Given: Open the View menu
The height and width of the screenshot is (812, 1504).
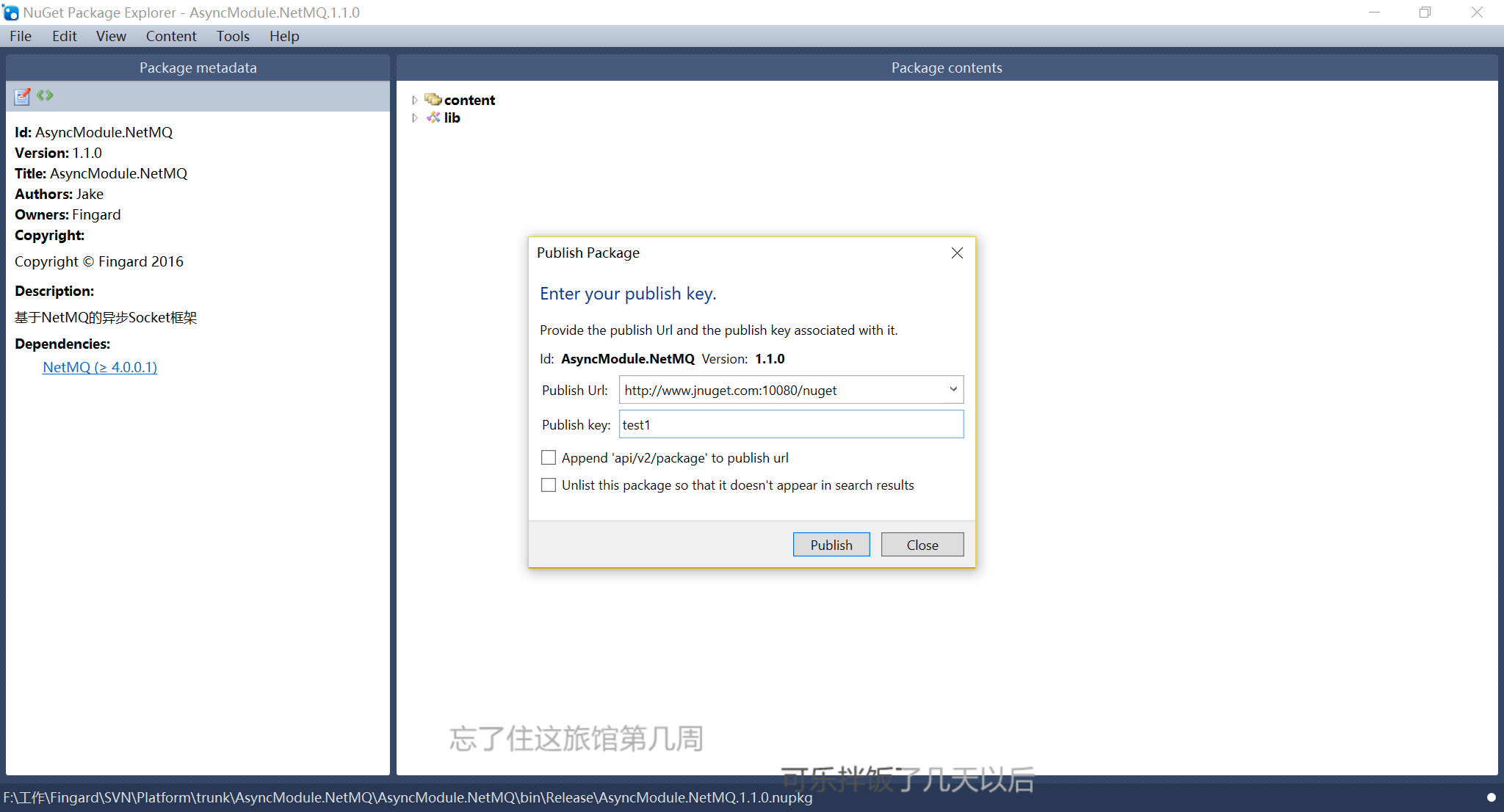Looking at the screenshot, I should point(111,36).
